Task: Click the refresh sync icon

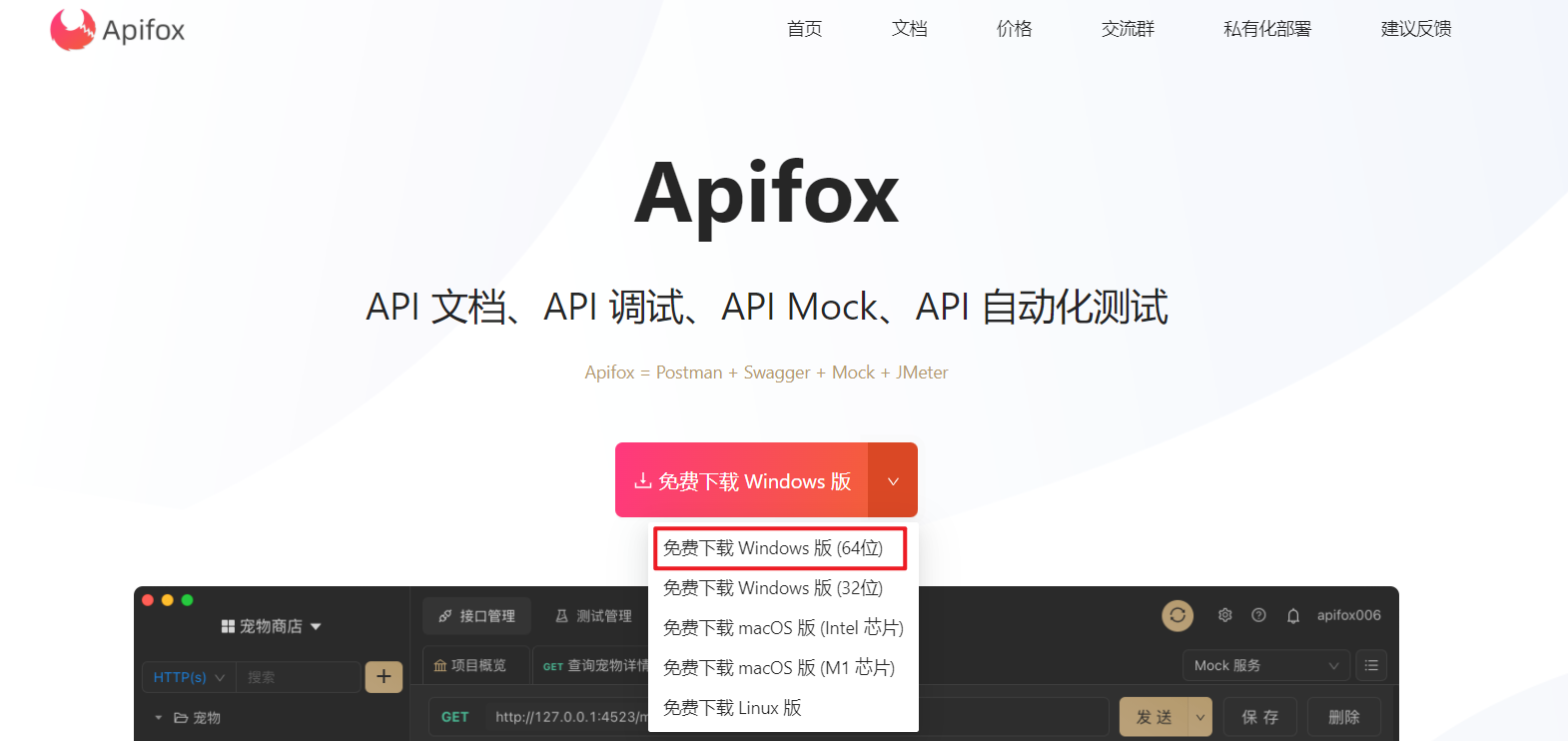Action: [x=1177, y=615]
